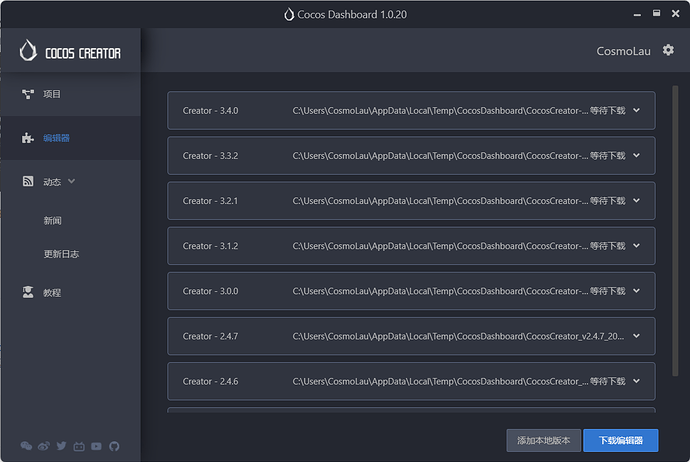Click the Creator - 3.1.2 label
Image resolution: width=690 pixels, height=462 pixels.
coord(210,246)
